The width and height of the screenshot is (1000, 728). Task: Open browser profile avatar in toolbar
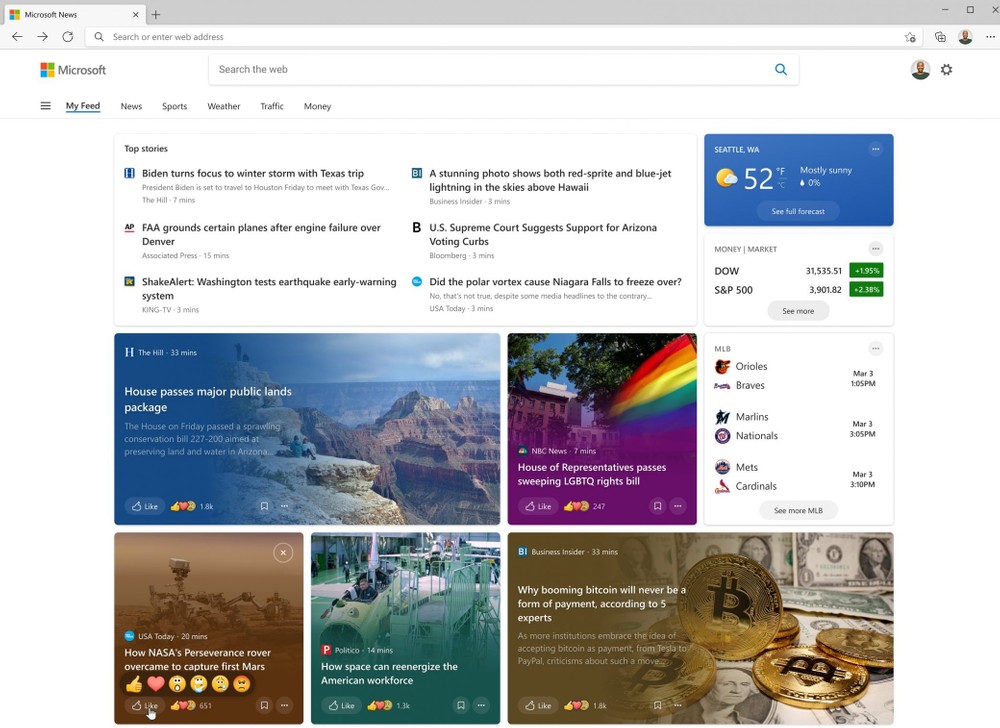965,37
